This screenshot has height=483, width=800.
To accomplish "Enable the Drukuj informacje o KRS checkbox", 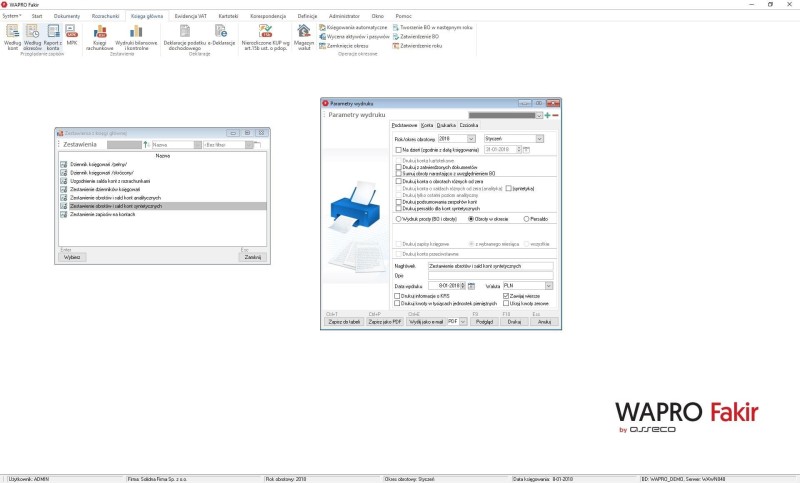I will 398,296.
